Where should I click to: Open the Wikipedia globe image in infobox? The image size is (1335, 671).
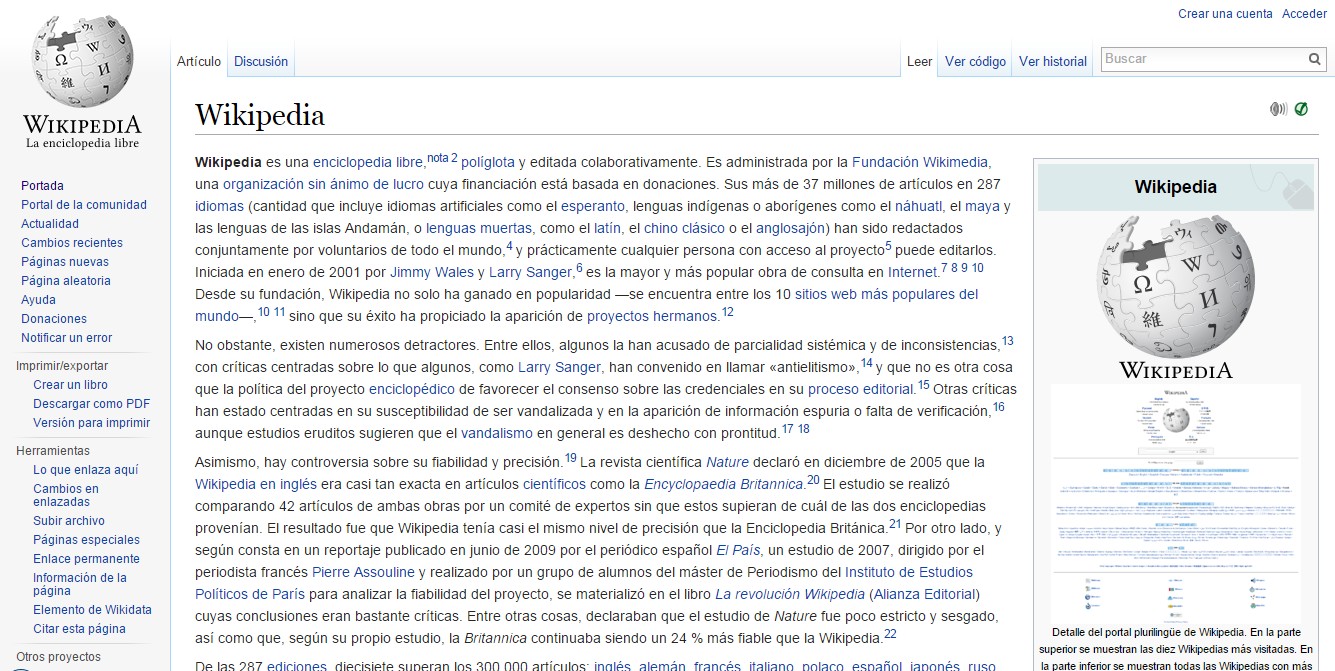(1176, 298)
